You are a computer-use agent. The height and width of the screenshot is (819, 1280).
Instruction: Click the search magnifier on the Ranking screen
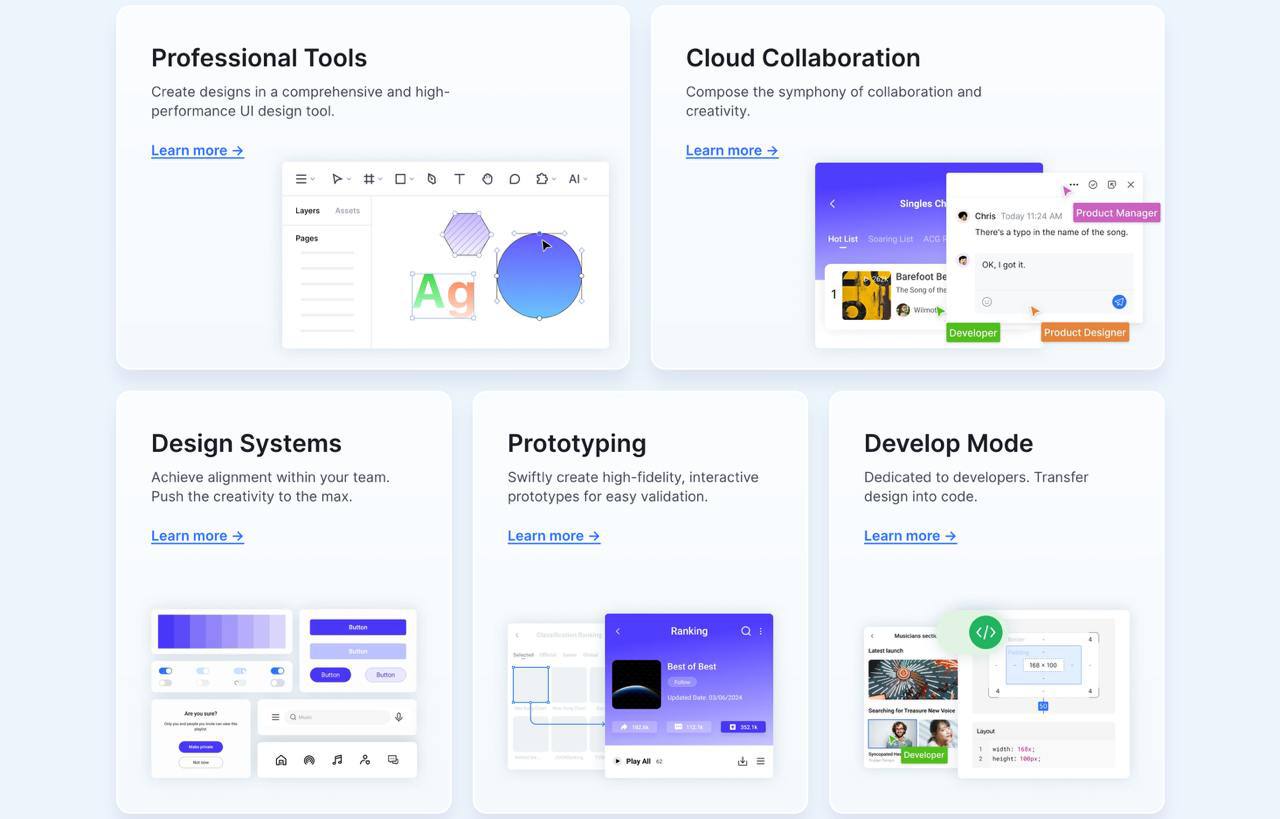(x=744, y=631)
